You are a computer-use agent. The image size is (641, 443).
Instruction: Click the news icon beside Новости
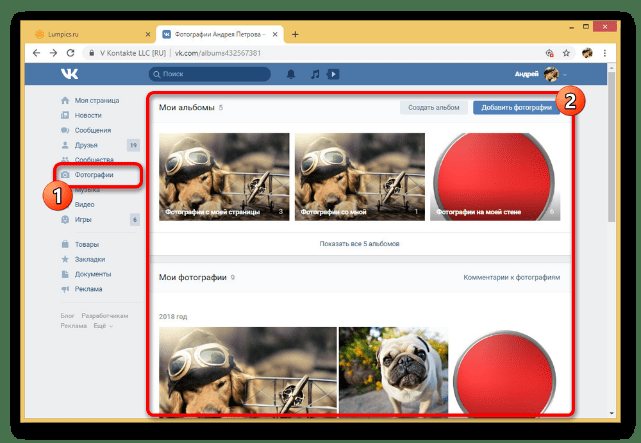[65, 115]
